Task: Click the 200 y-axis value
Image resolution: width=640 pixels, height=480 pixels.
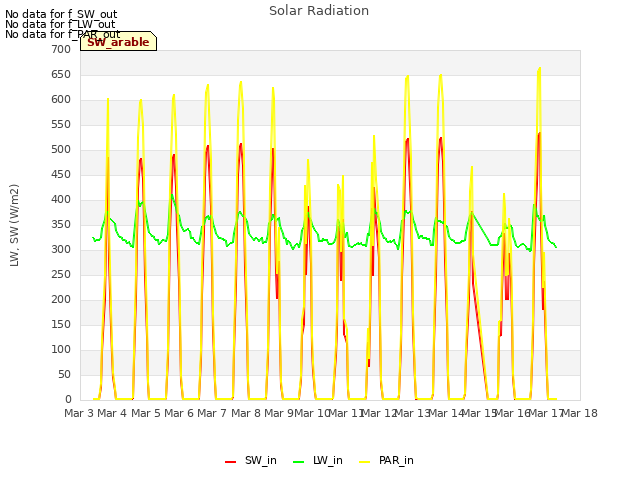Action: [x=61, y=300]
